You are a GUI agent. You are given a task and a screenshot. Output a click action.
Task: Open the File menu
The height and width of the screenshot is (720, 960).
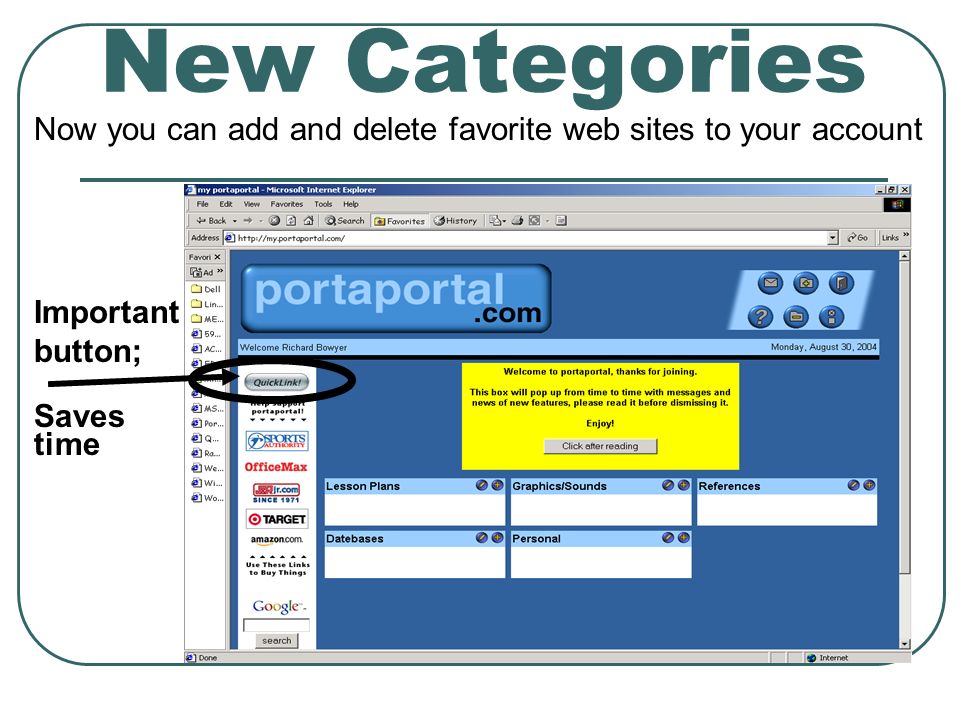(x=202, y=204)
